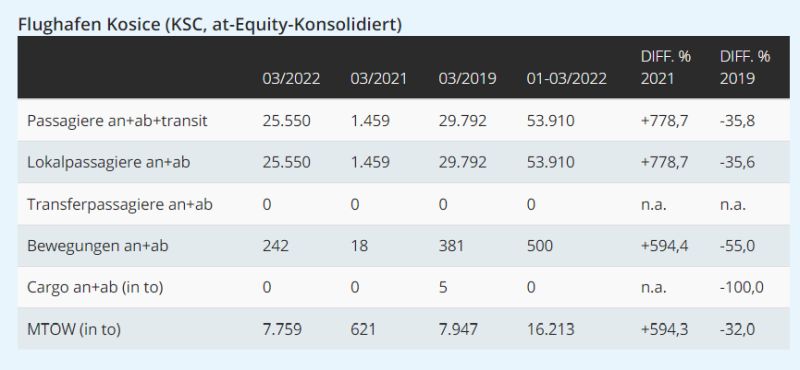800x370 pixels.
Task: Select the 03/2019 column header
Action: (467, 79)
